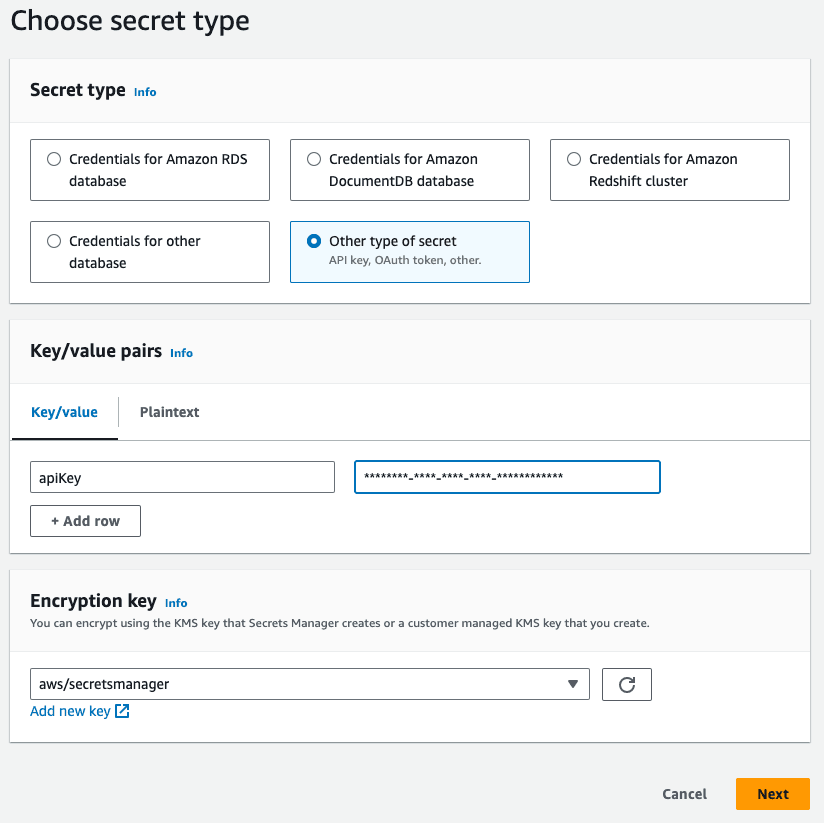Screen dimensions: 824x823
Task: Click the dropdown arrow of encryption key selector
Action: tap(572, 684)
